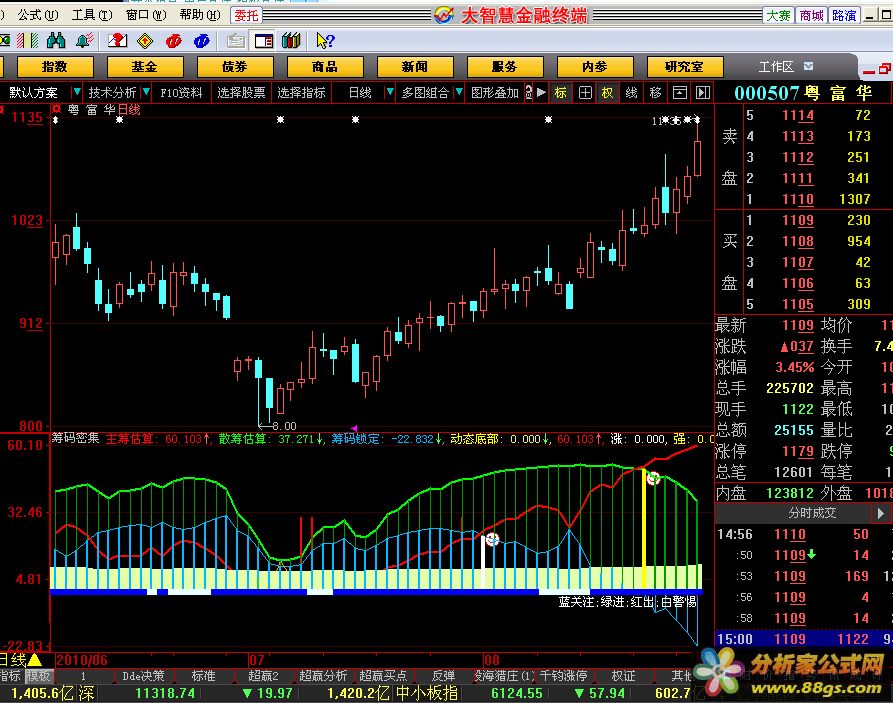This screenshot has height=703, width=893.
Task: Open the red question mark envelope icon
Action: click(x=117, y=40)
